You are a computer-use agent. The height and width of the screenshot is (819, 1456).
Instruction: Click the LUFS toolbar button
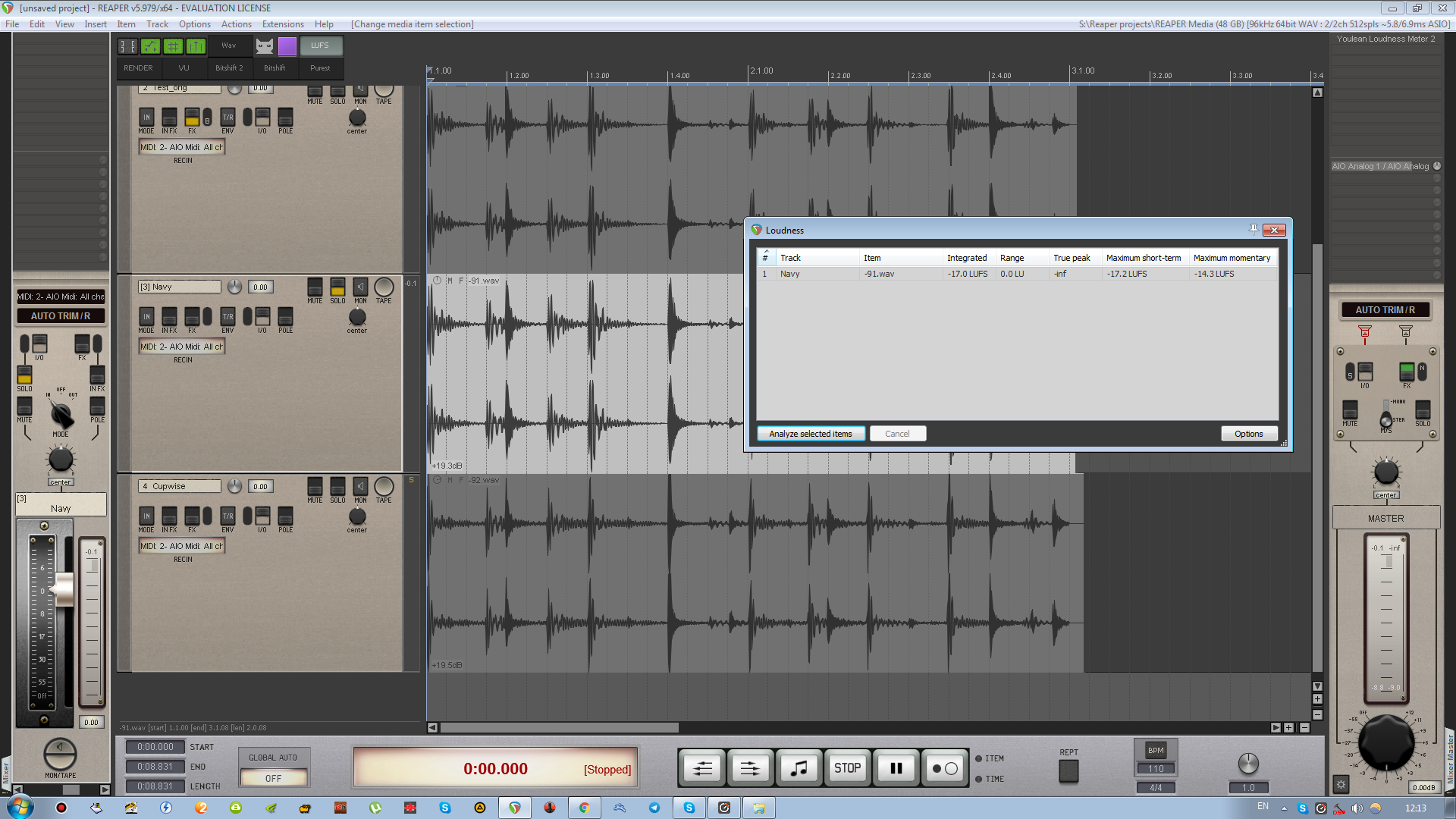click(x=320, y=45)
